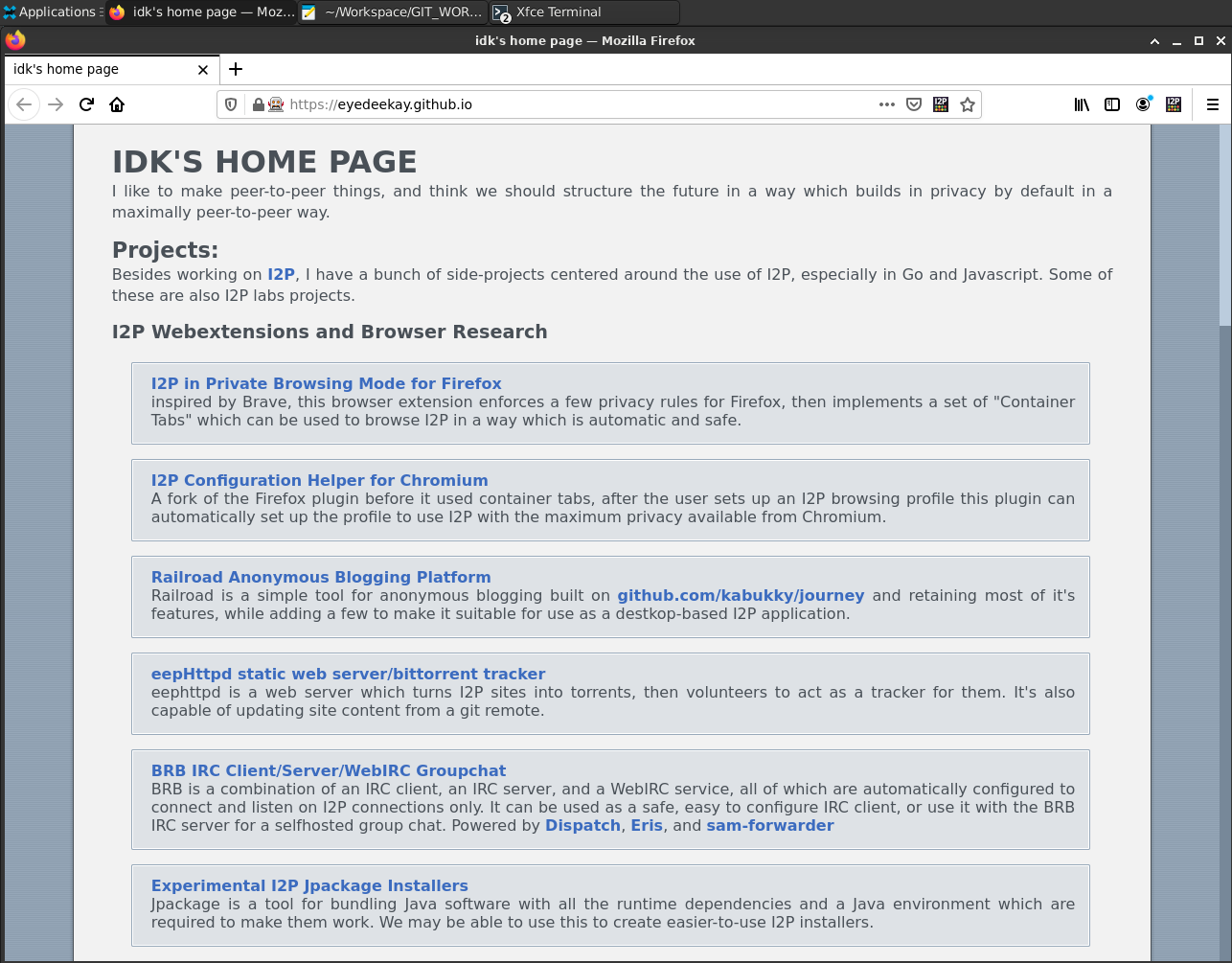
Task: Open eepHttpd static web server link
Action: (349, 674)
